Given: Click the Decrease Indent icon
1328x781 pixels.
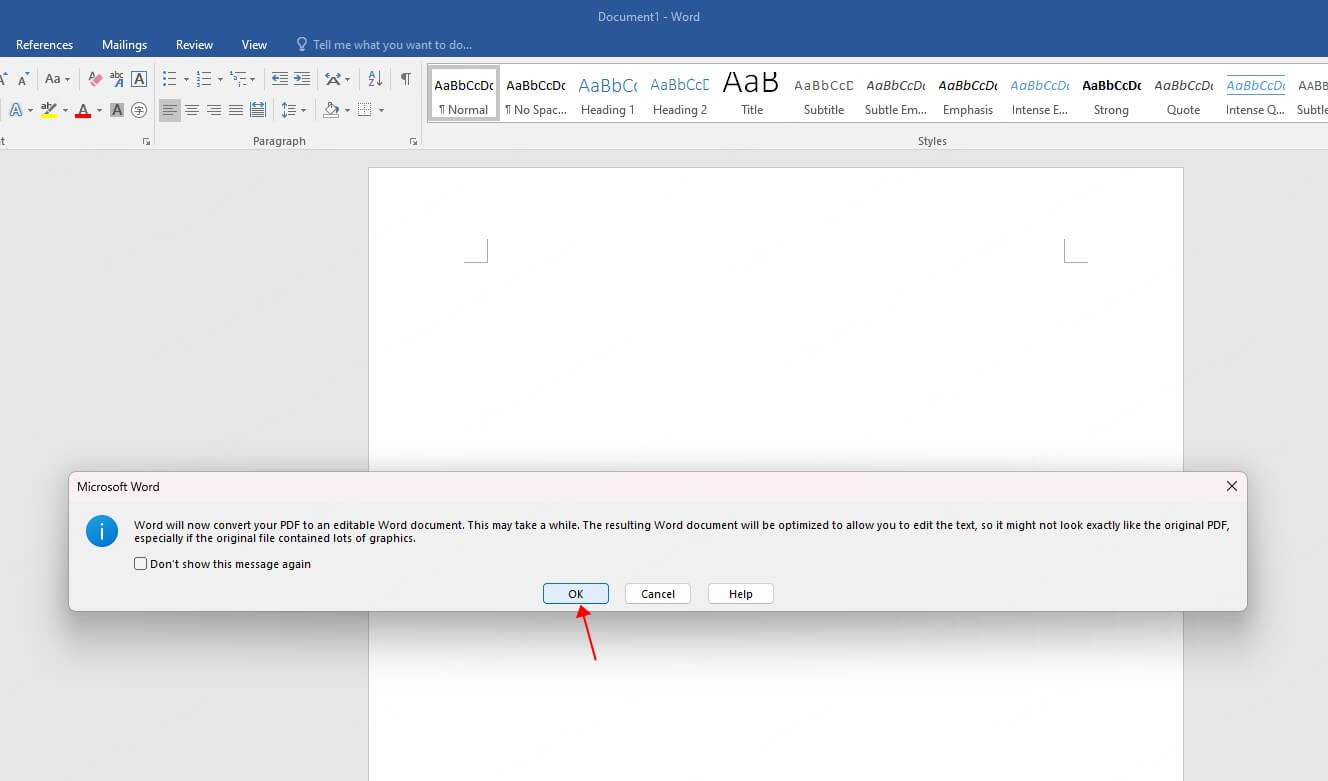Looking at the screenshot, I should point(280,78).
